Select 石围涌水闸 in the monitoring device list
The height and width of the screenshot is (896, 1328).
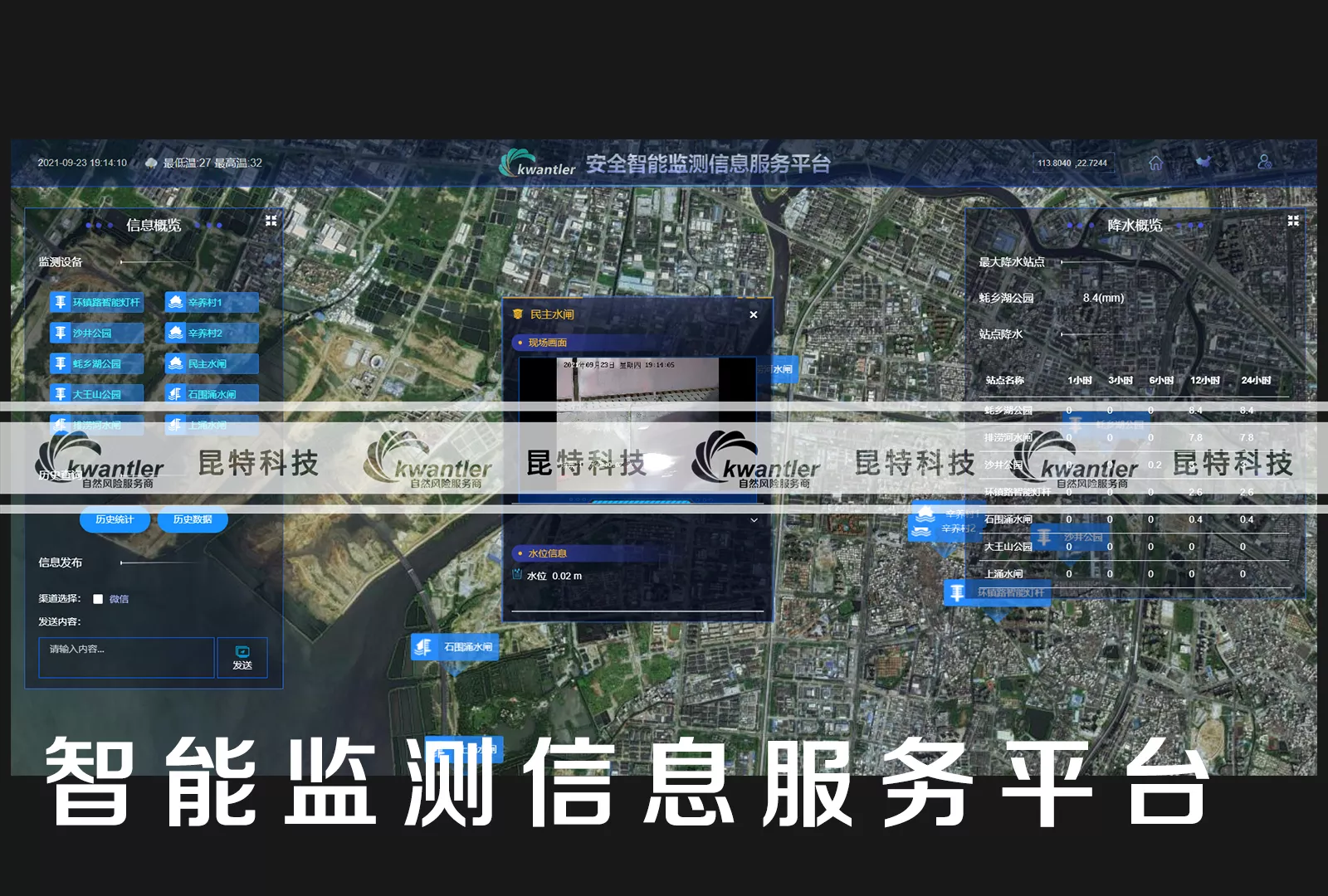212,394
